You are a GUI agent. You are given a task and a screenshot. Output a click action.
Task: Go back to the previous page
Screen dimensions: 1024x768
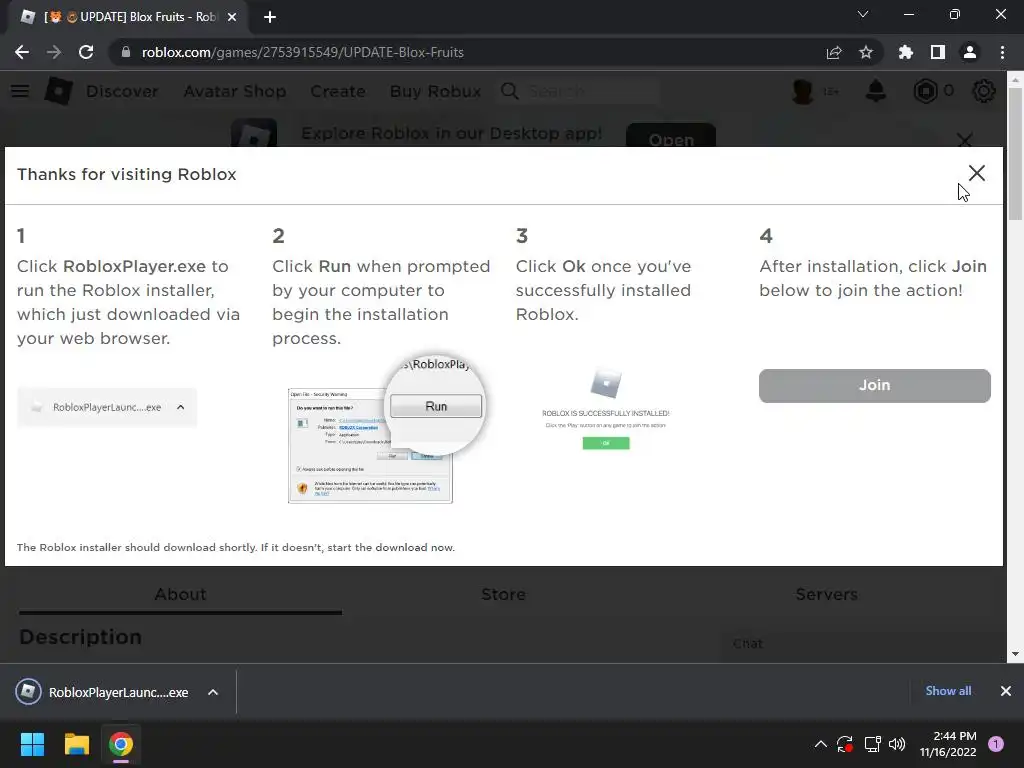22,52
